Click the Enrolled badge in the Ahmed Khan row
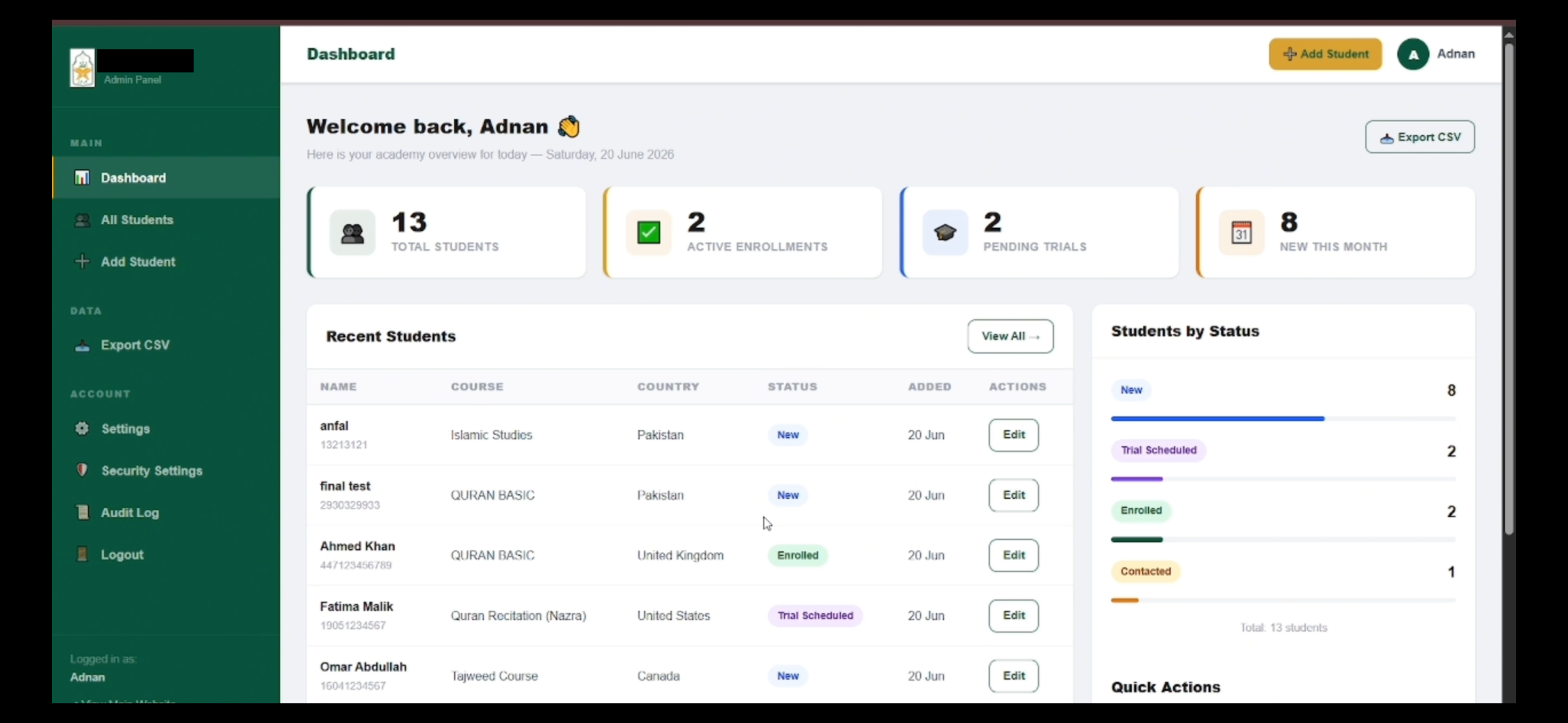This screenshot has width=1568, height=723. pos(797,555)
